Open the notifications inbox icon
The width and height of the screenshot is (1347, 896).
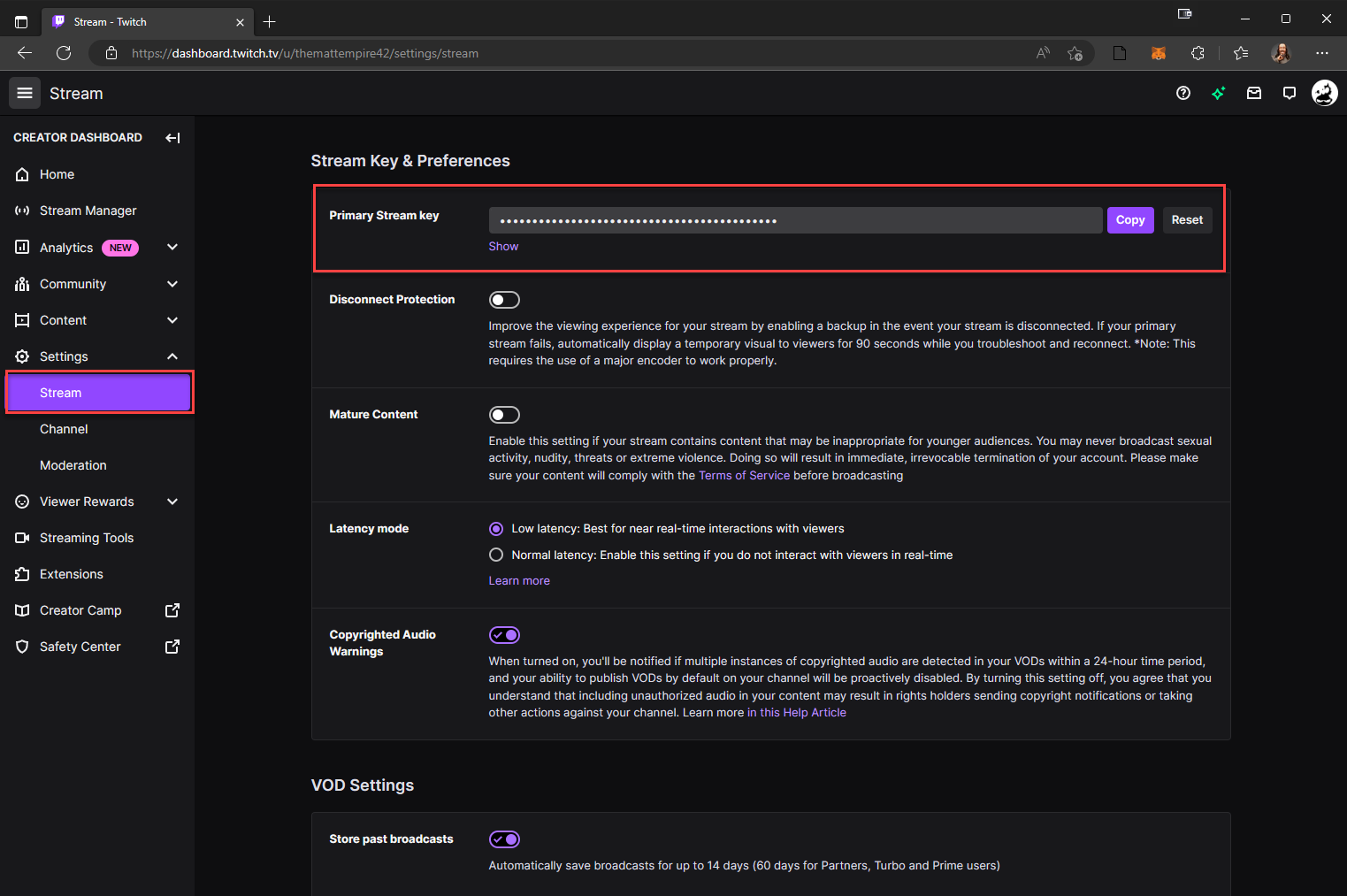(1254, 93)
